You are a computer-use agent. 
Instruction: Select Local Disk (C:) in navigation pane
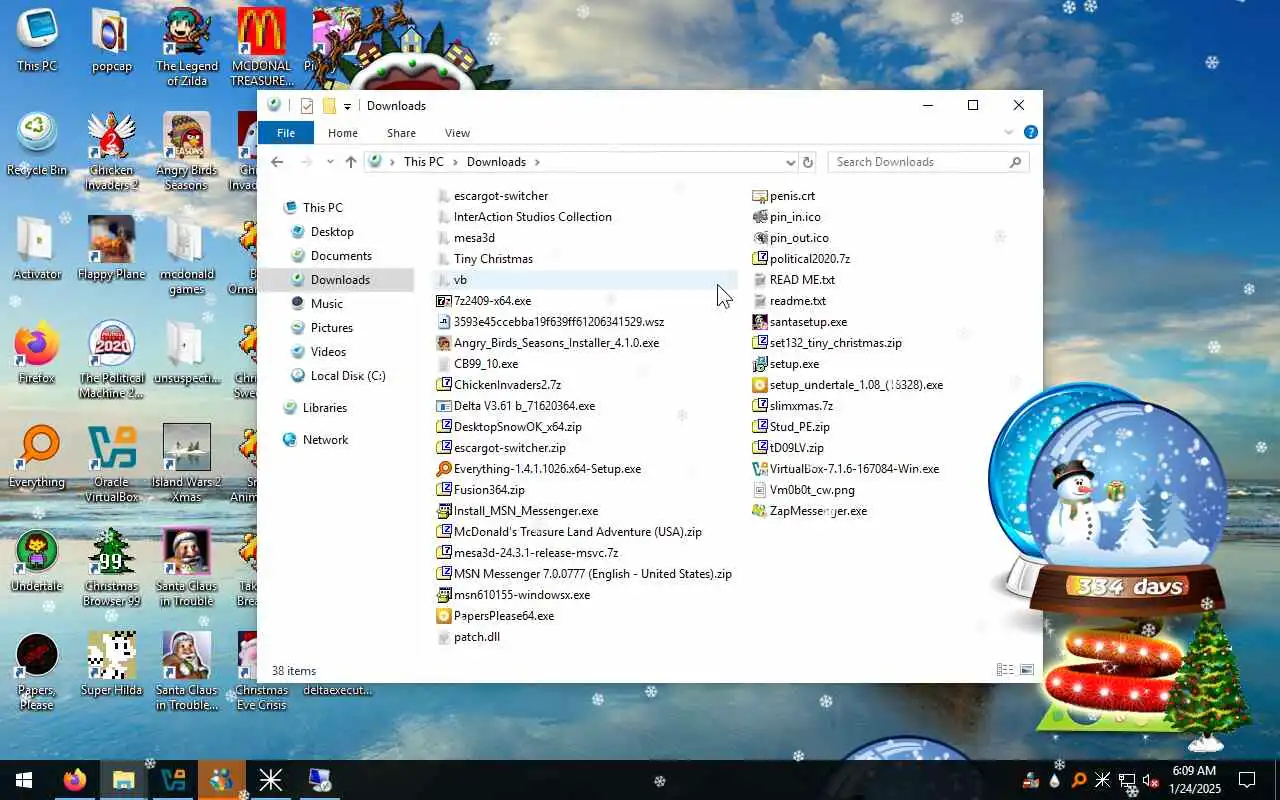(x=347, y=375)
